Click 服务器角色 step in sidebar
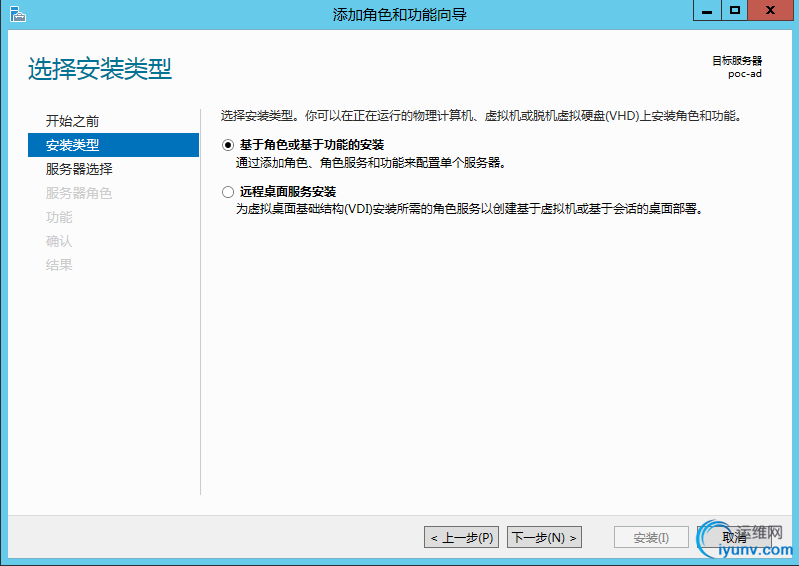 pos(79,193)
